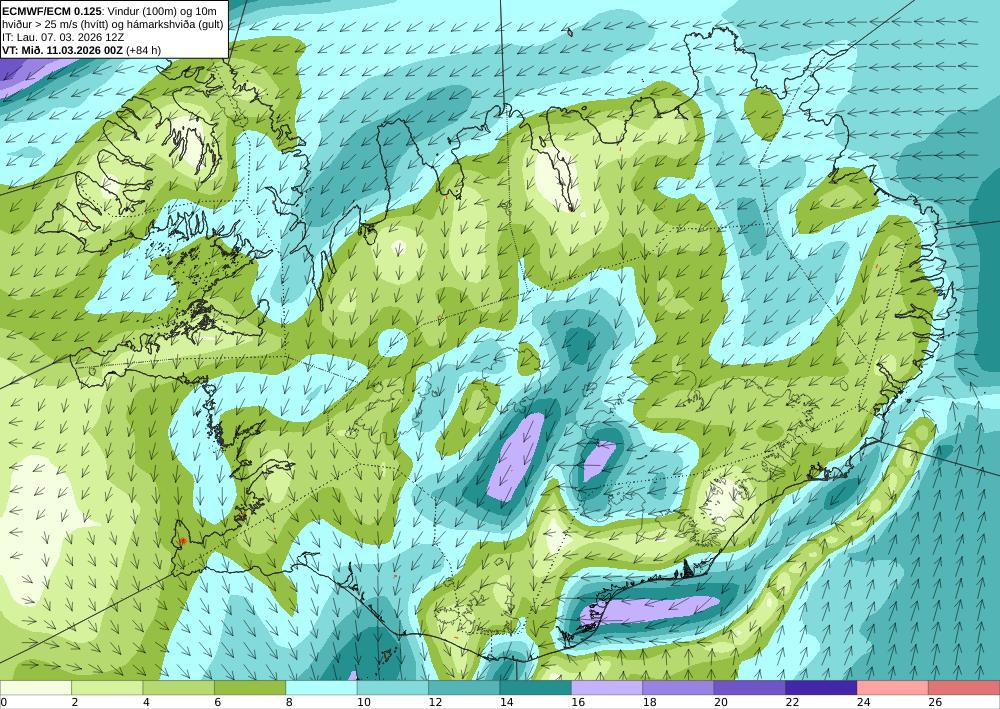Viewport: 1000px width, 709px height.
Task: Click the red star marker on the southwest peninsula
Action: 183,541
